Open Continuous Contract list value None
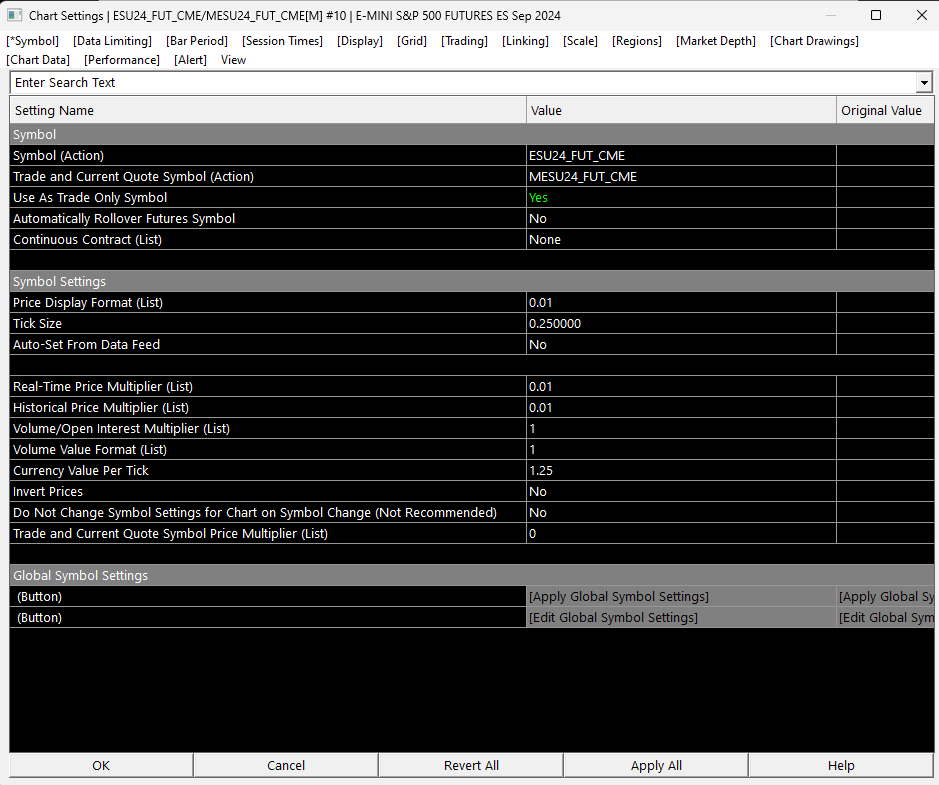This screenshot has width=939, height=785. (681, 240)
